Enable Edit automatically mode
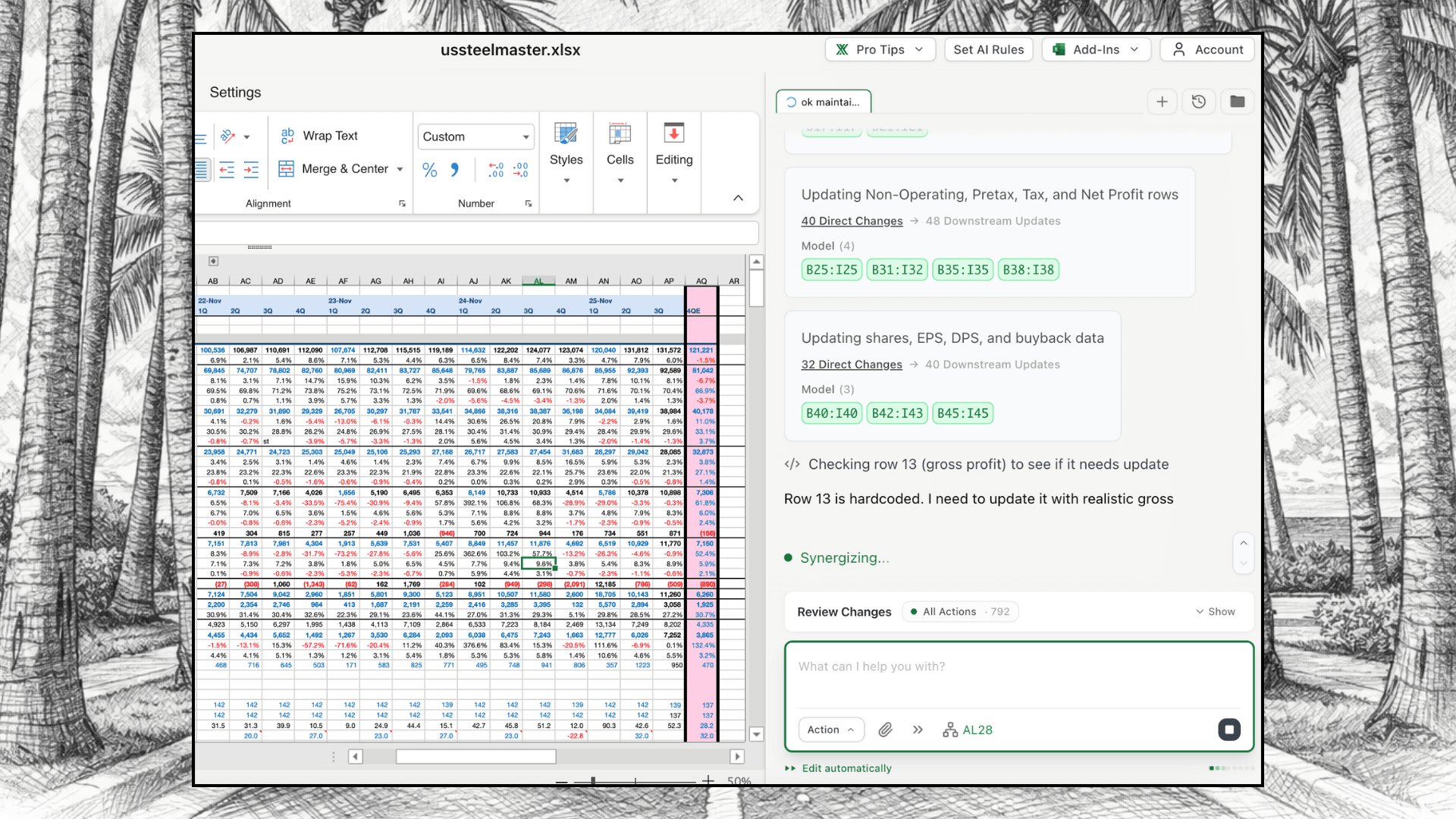The width and height of the screenshot is (1456, 819). (846, 768)
